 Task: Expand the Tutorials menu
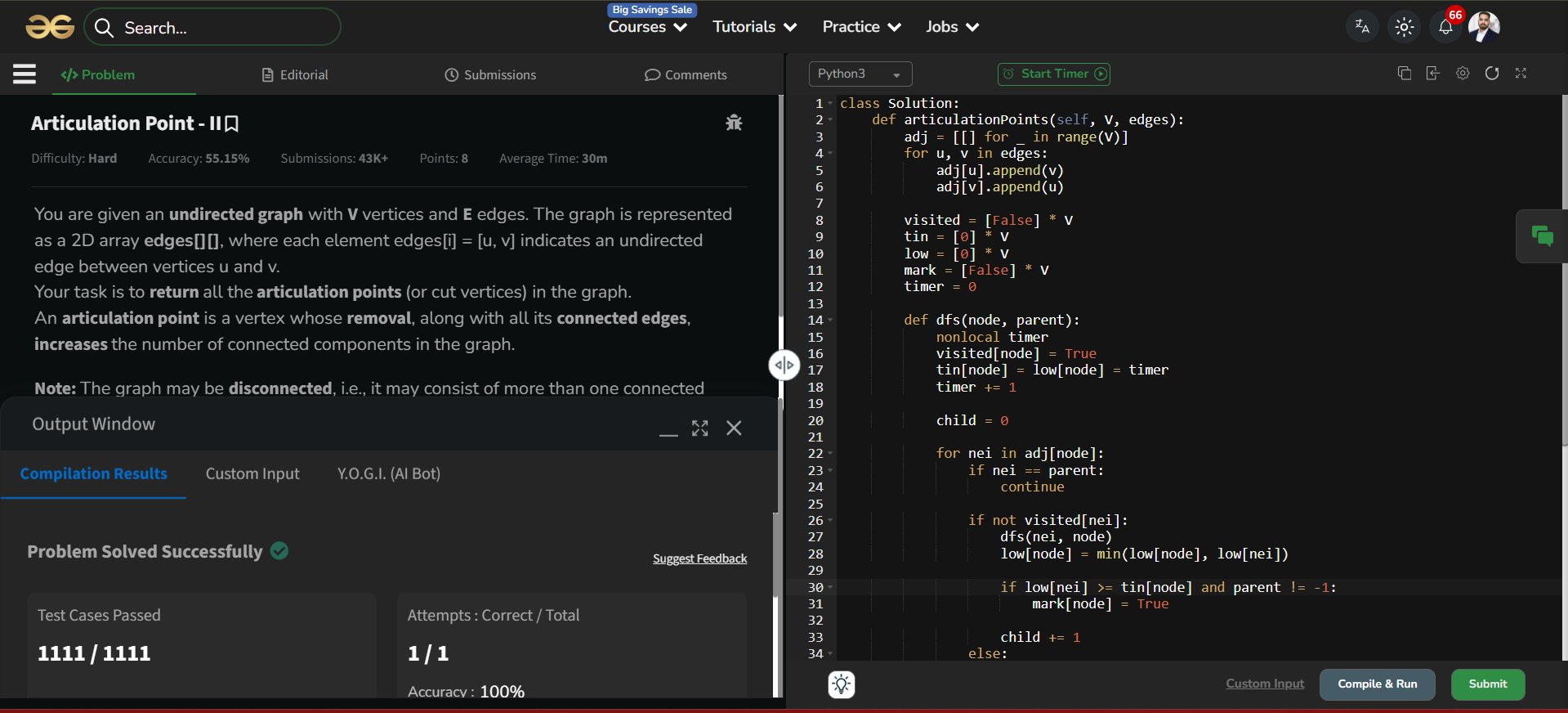(754, 27)
